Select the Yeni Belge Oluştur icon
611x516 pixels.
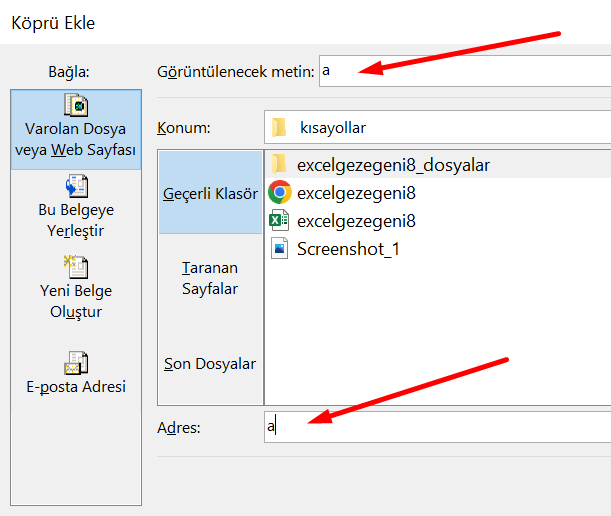(x=76, y=267)
